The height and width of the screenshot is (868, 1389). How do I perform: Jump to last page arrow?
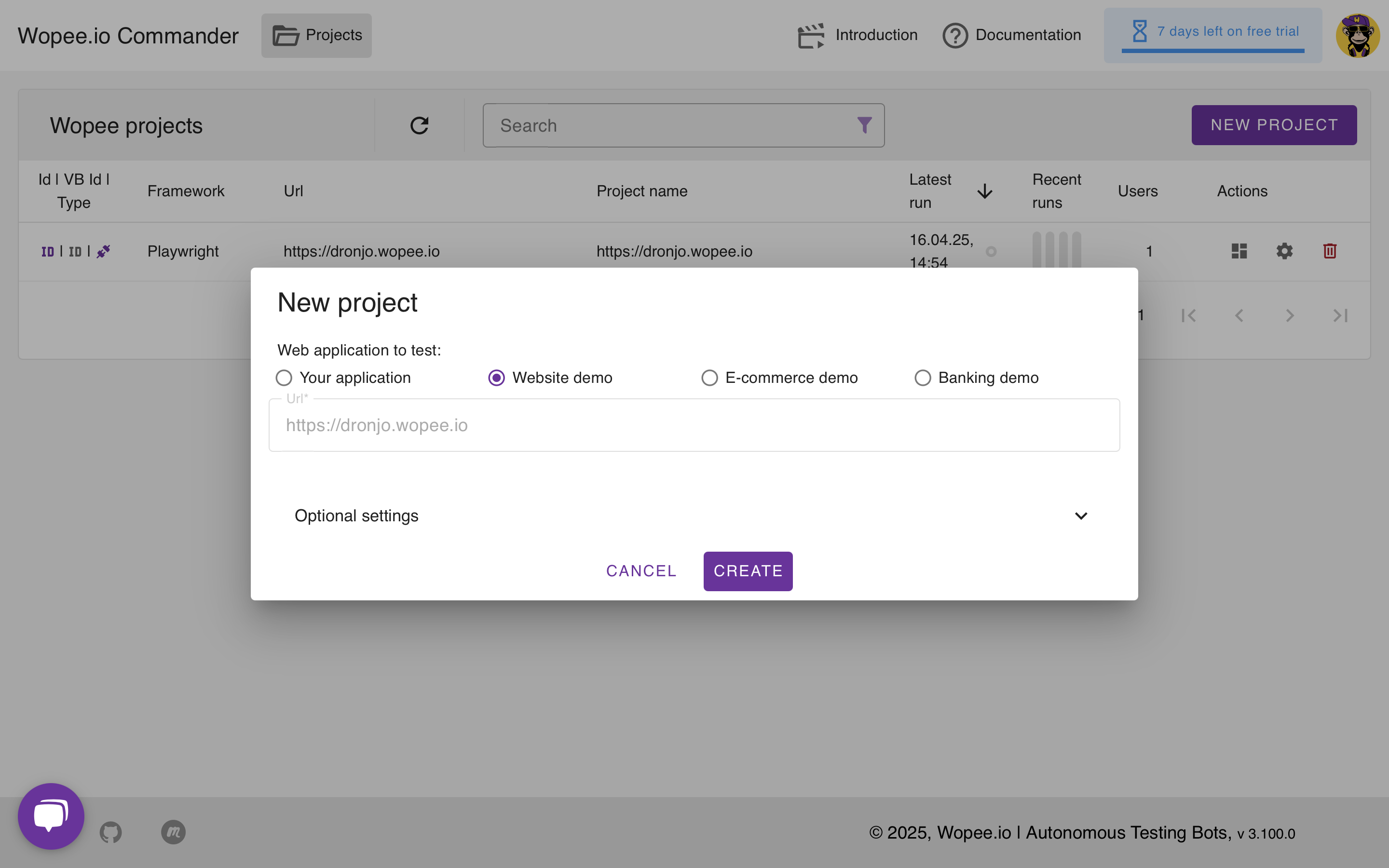pyautogui.click(x=1340, y=316)
